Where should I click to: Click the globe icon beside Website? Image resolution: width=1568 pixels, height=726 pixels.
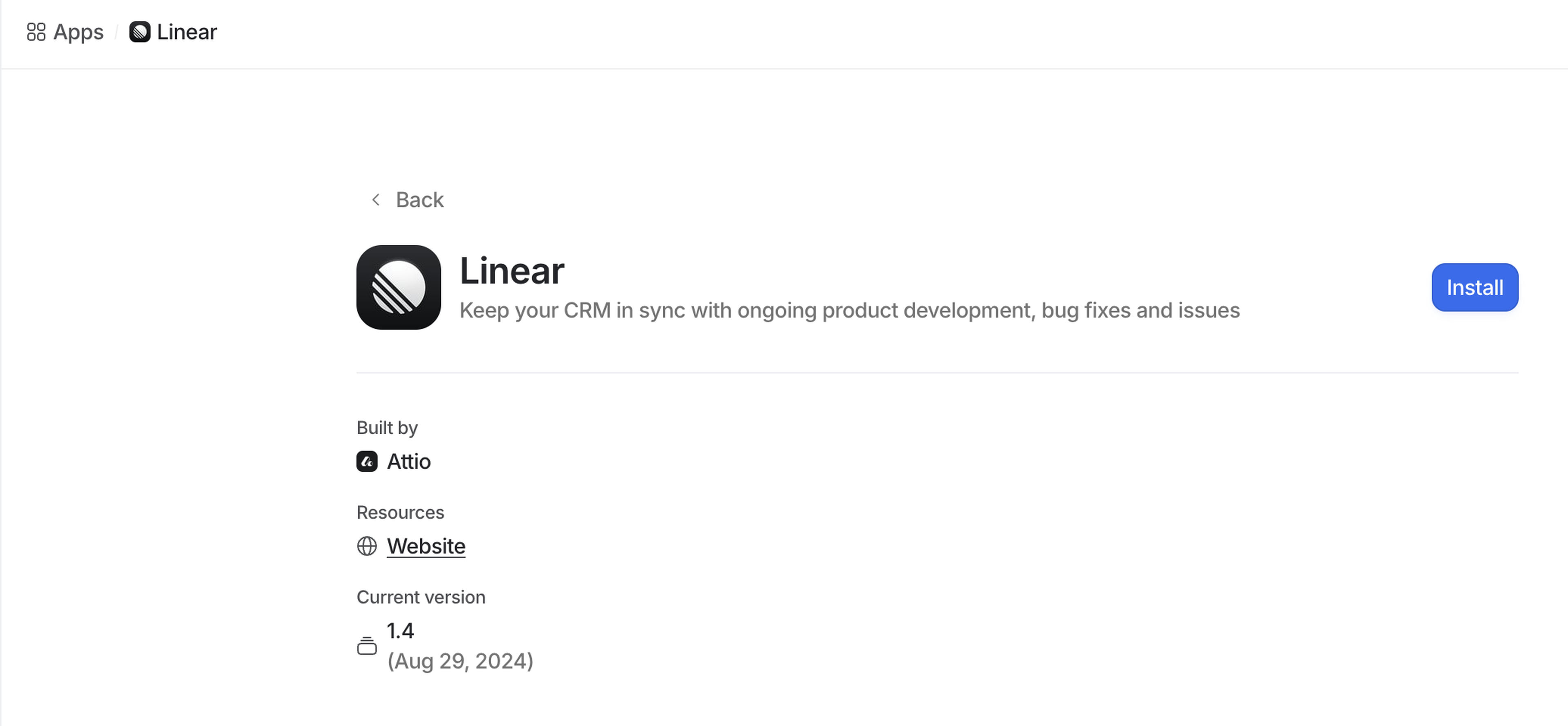click(x=366, y=546)
